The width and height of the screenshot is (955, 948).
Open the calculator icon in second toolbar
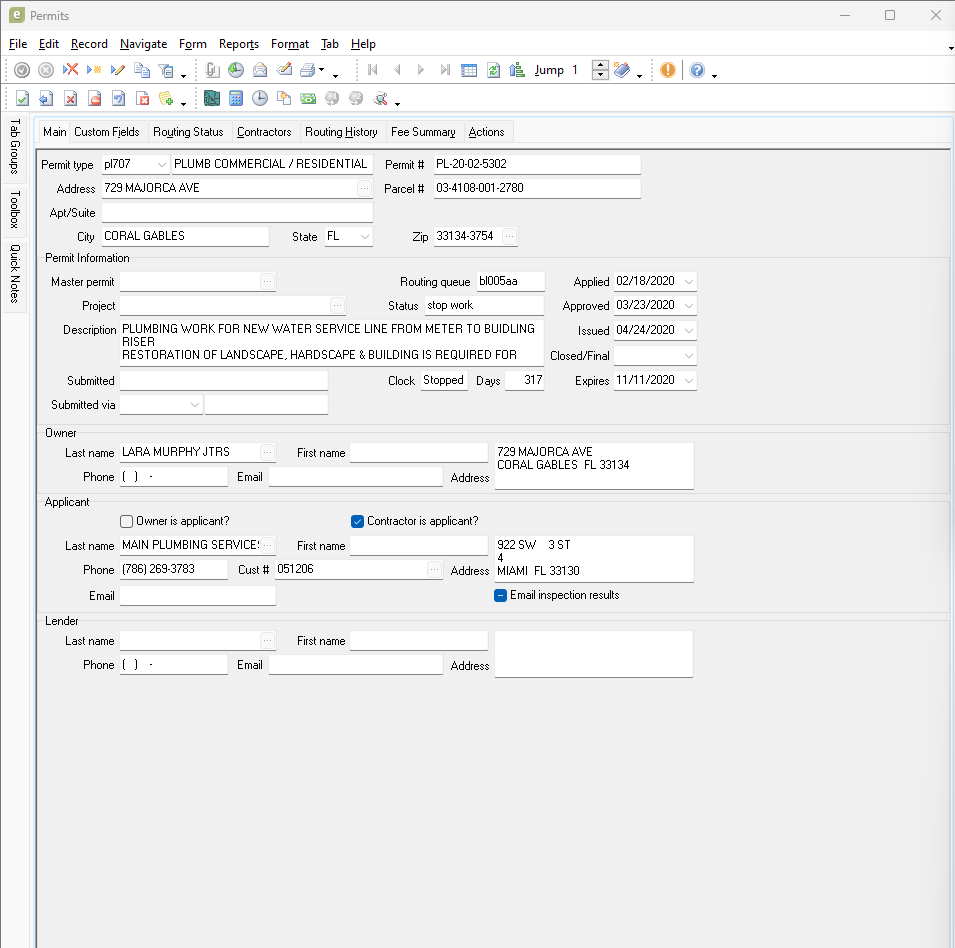point(236,98)
